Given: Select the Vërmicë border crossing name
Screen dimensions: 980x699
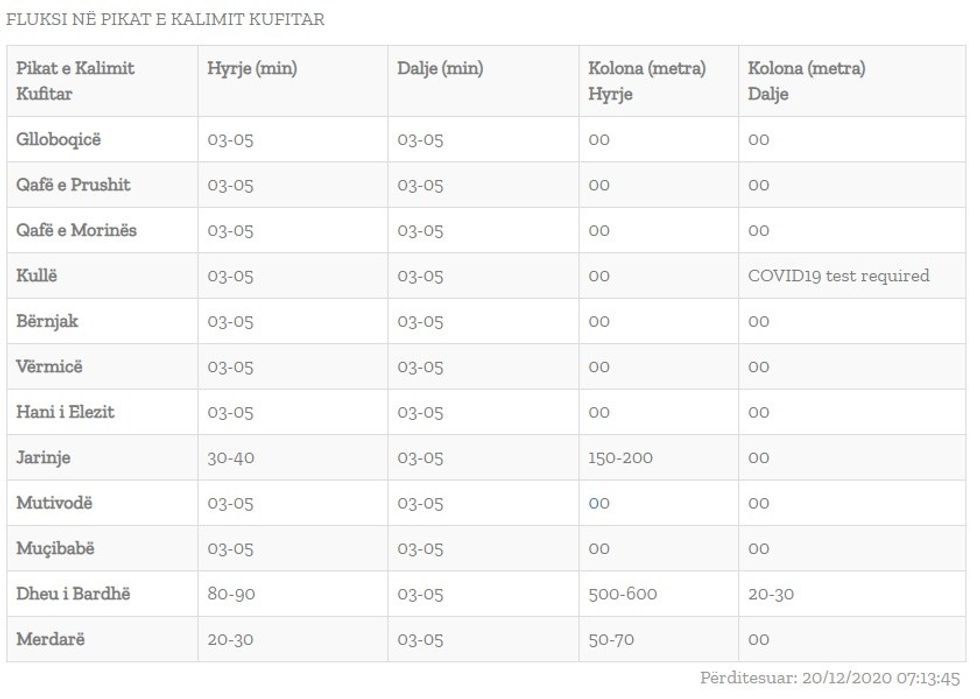Looking at the screenshot, I should tap(49, 367).
